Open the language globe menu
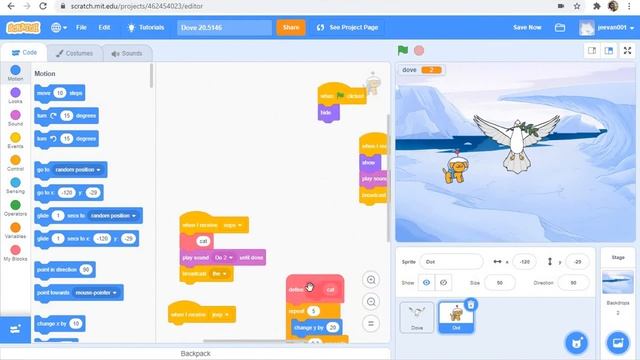The width and height of the screenshot is (640, 360). point(59,27)
